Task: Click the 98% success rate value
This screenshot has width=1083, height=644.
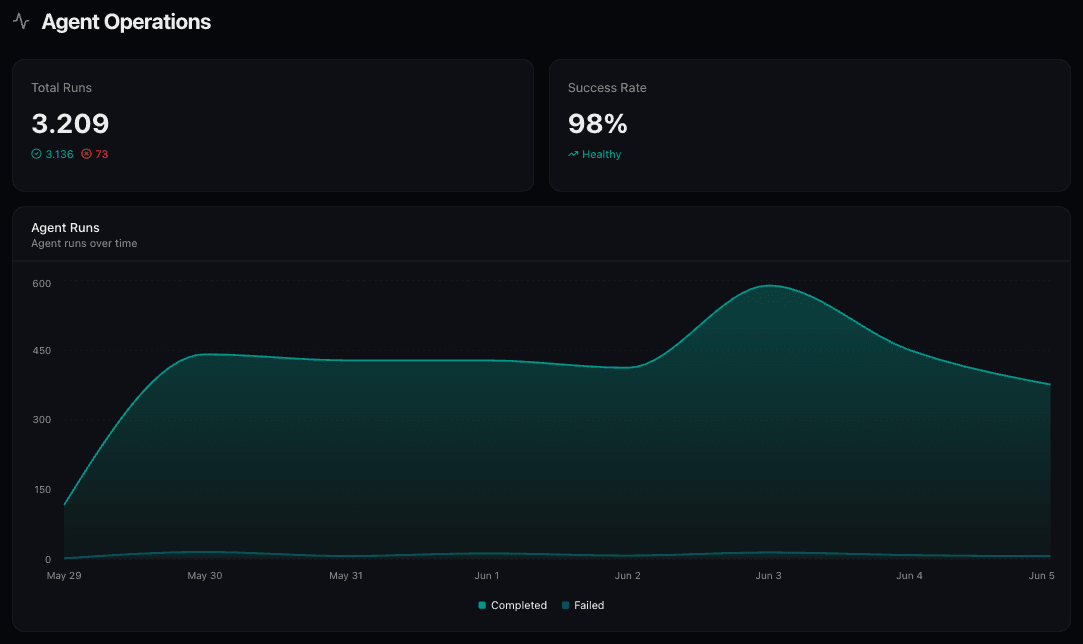Action: pos(597,124)
